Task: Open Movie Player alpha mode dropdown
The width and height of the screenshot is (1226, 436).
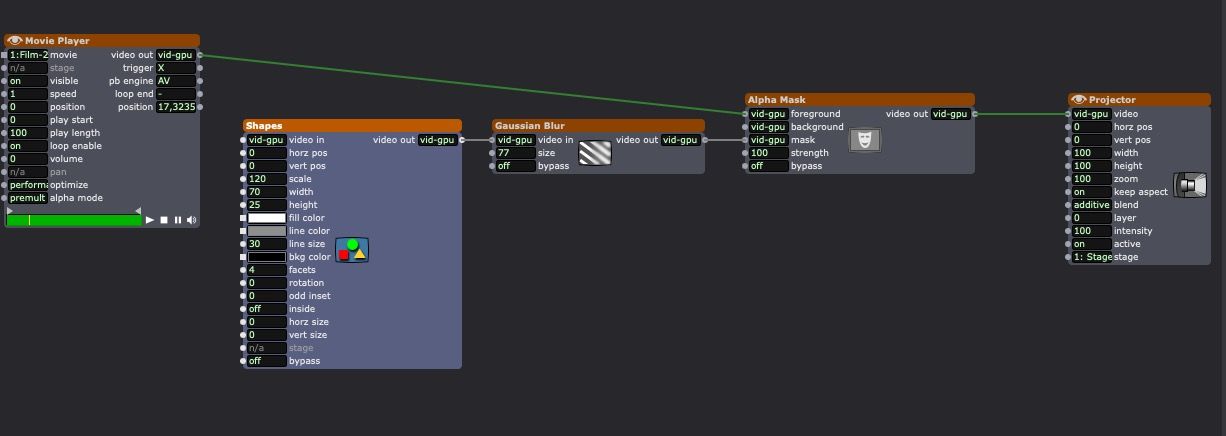Action: click(27, 198)
